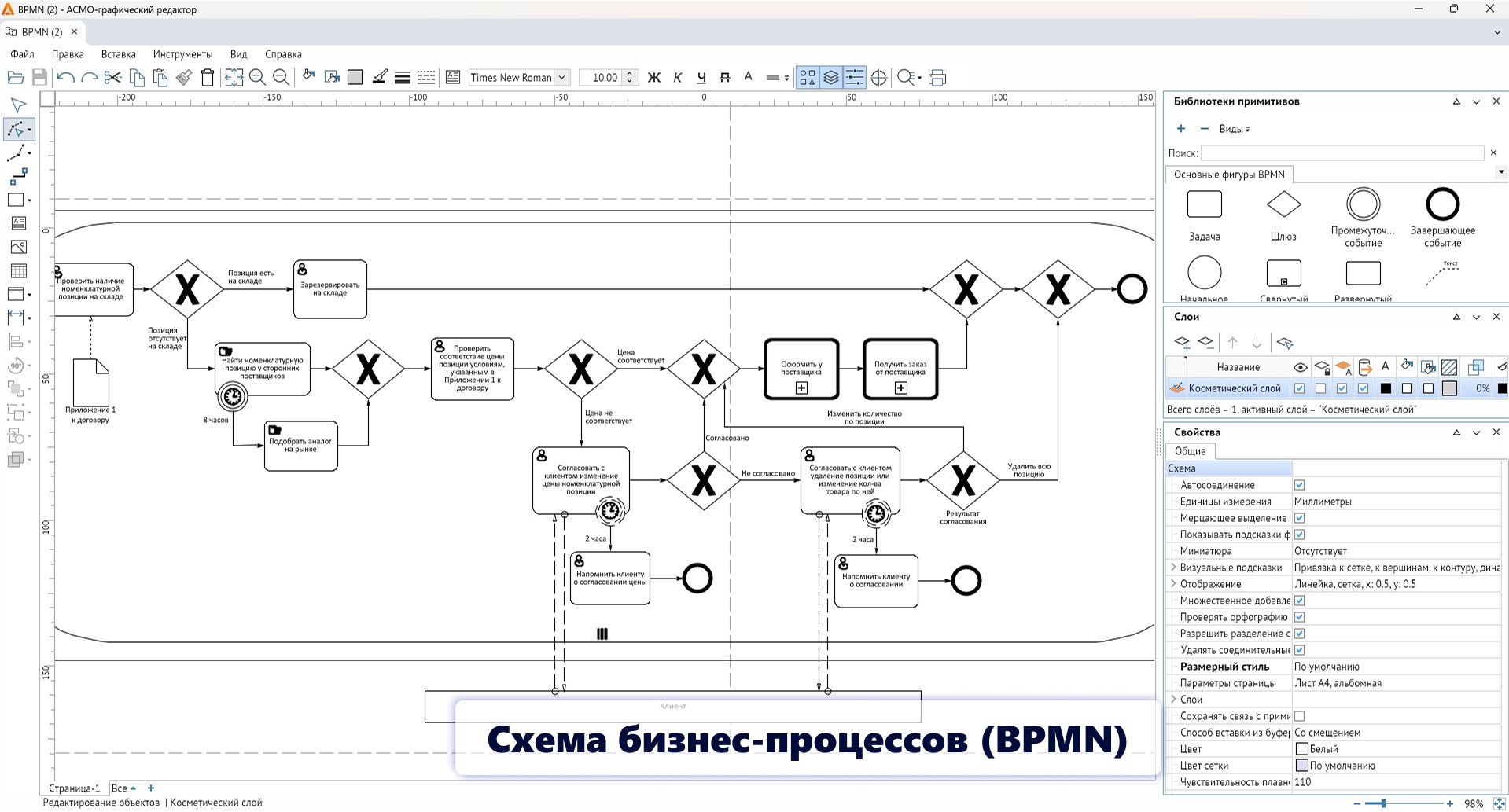Insert a picture with the image tool
1509x812 pixels.
[18, 247]
